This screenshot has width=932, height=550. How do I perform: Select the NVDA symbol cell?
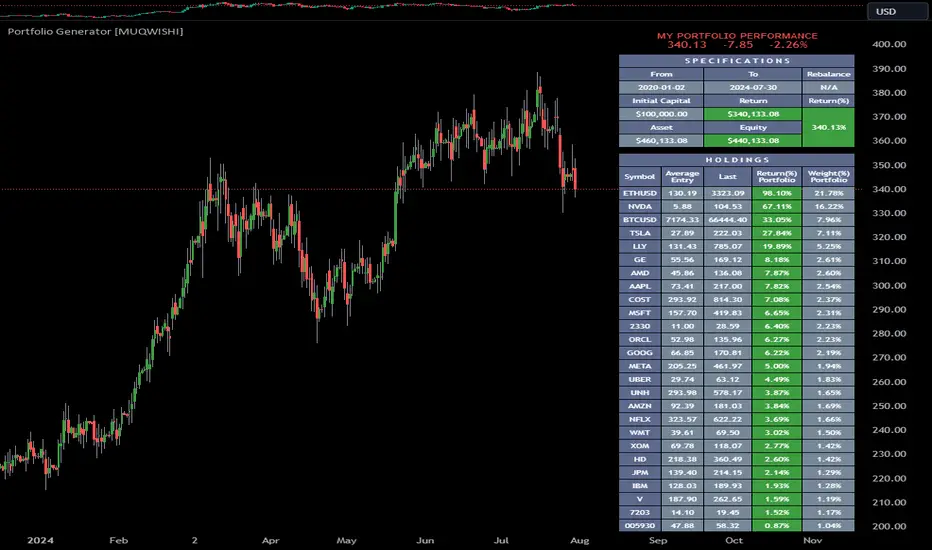pos(640,207)
